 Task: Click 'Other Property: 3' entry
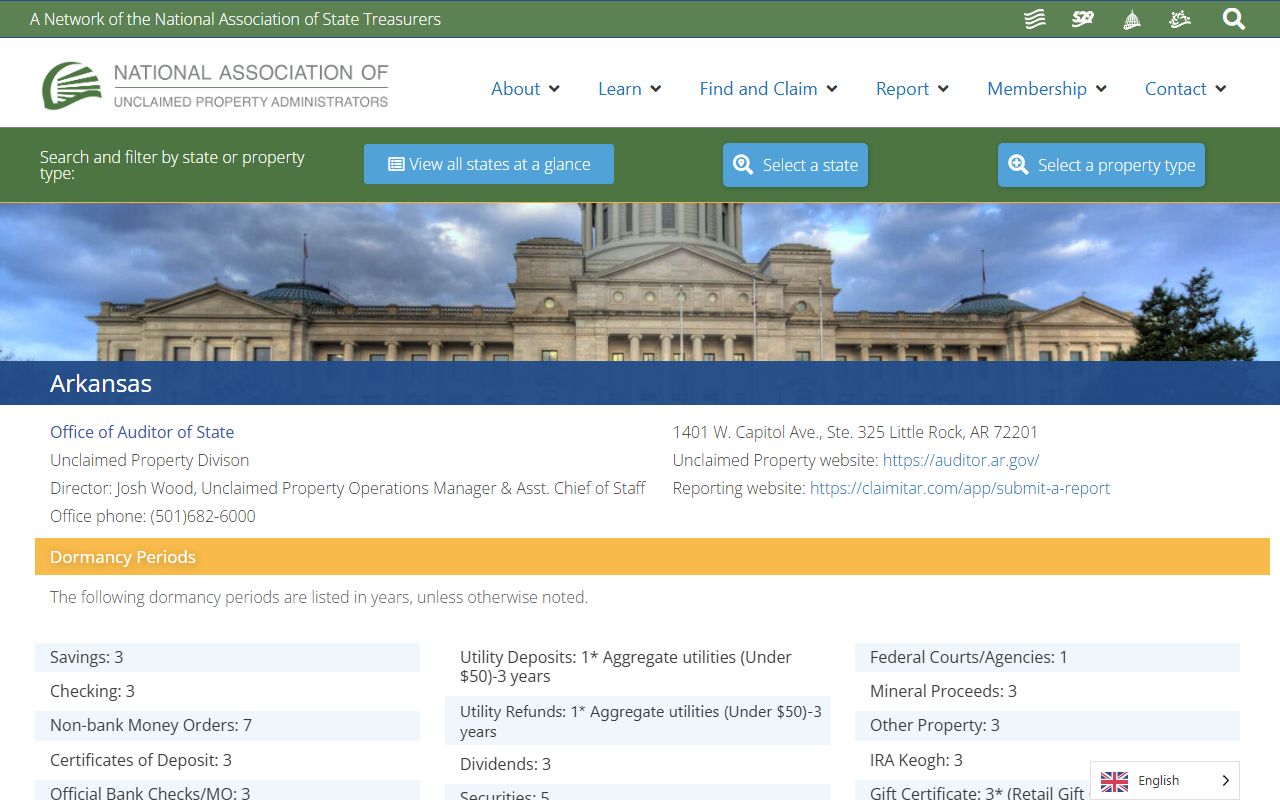point(1047,725)
